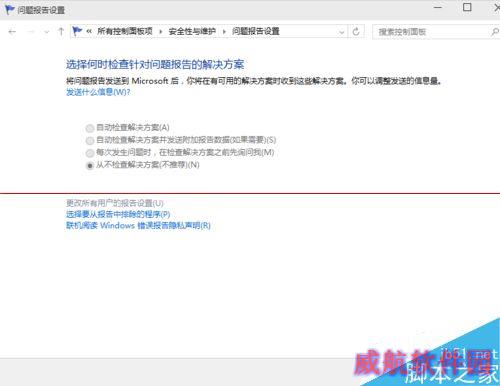The height and width of the screenshot is (386, 500).
Task: Expand the address bar history chevron
Action: click(341, 32)
